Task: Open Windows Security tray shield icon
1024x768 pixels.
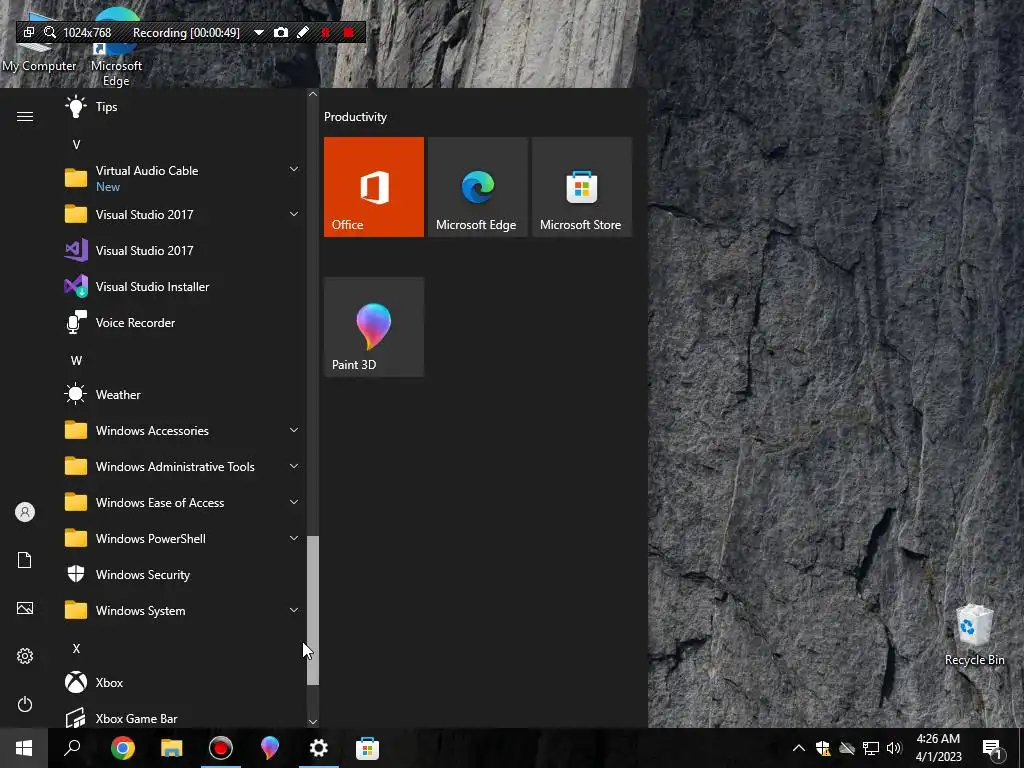Action: 823,748
